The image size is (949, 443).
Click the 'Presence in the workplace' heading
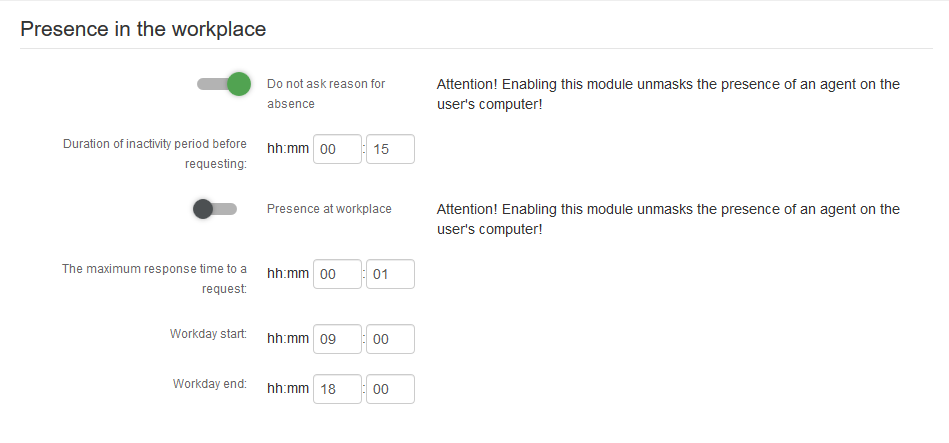tap(143, 29)
